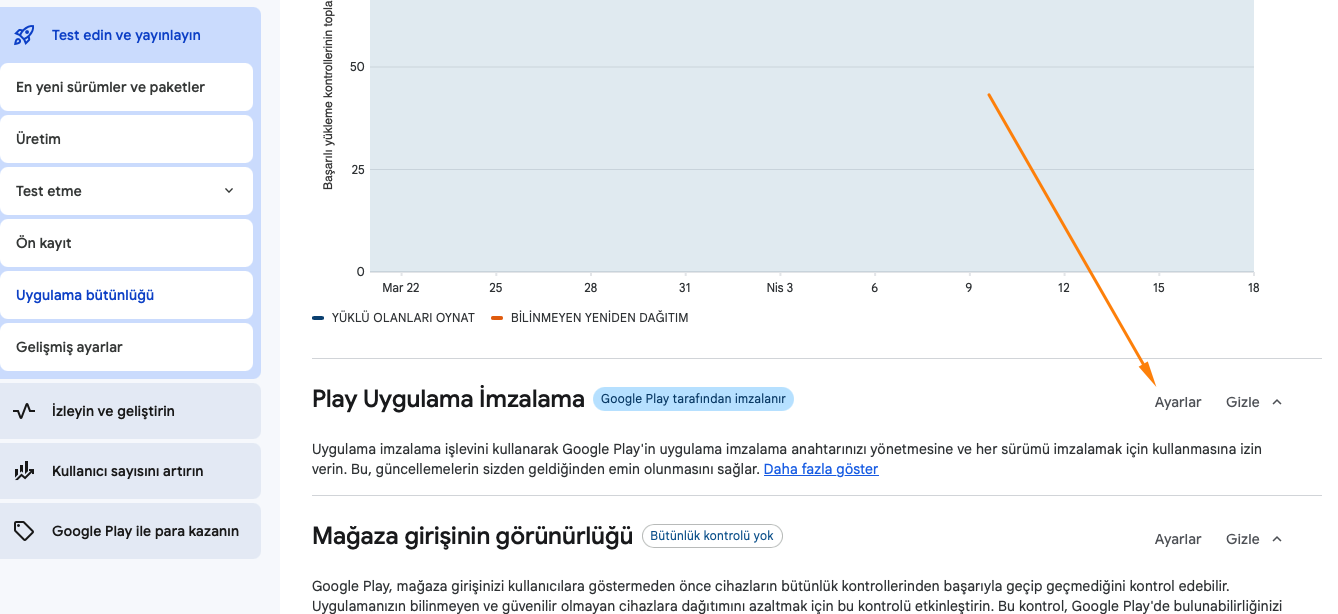Open the Üretim menu item

point(126,139)
